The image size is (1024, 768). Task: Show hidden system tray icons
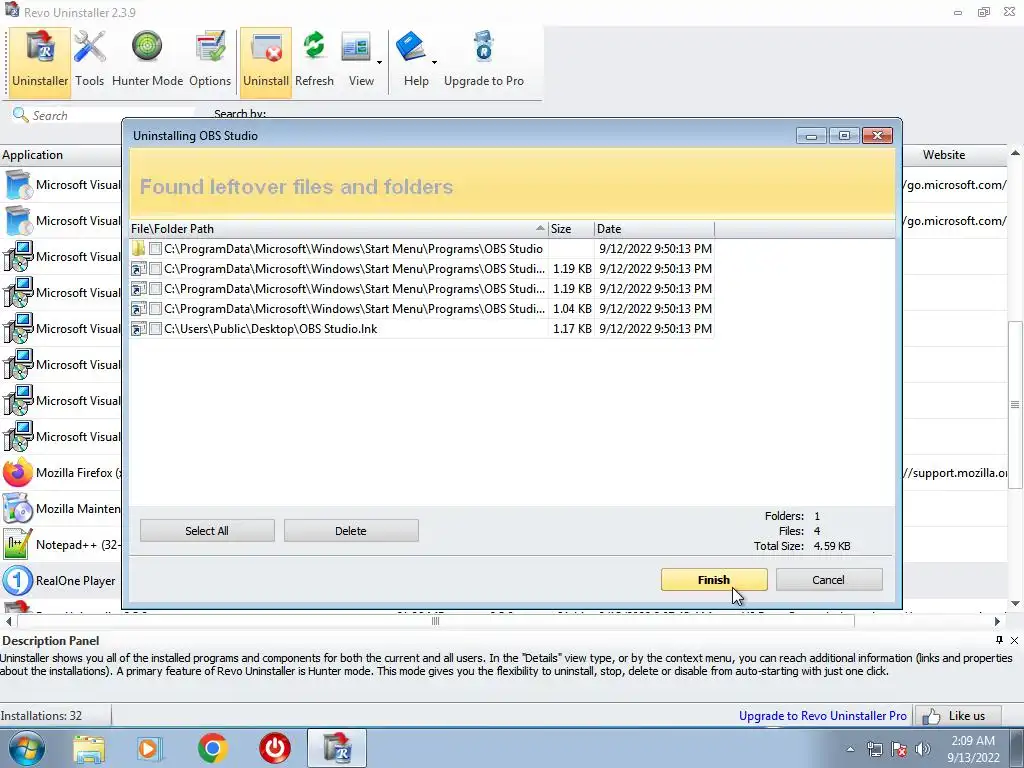pyautogui.click(x=850, y=750)
